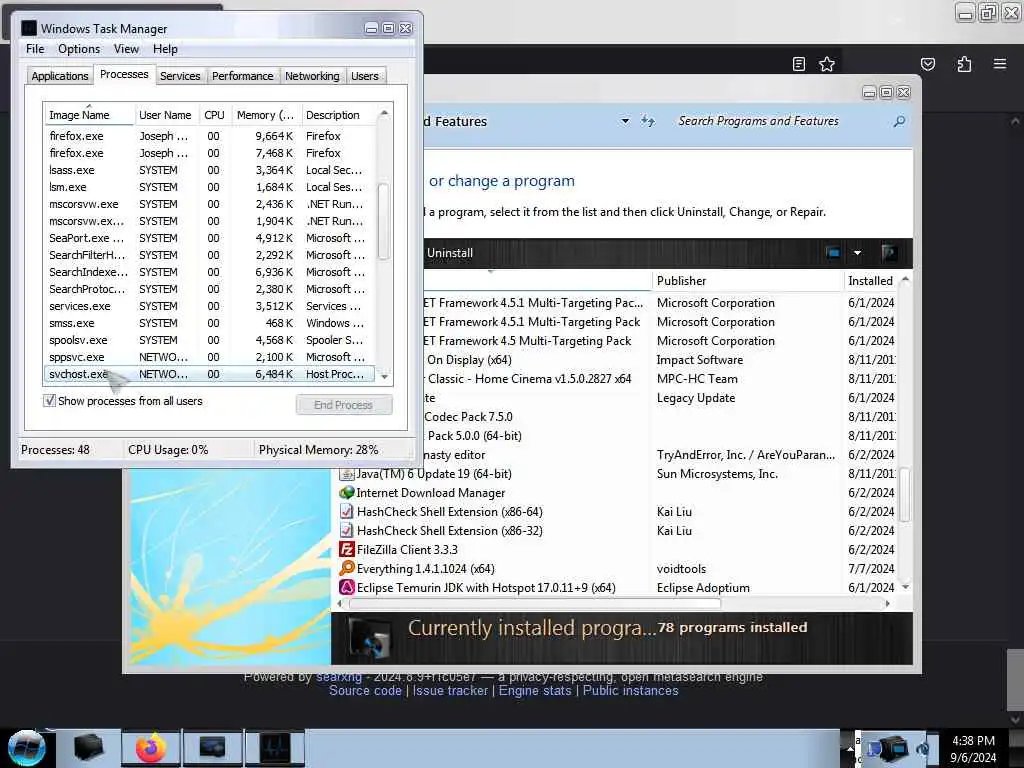Select the SearchFilterH... process row

click(x=209, y=255)
